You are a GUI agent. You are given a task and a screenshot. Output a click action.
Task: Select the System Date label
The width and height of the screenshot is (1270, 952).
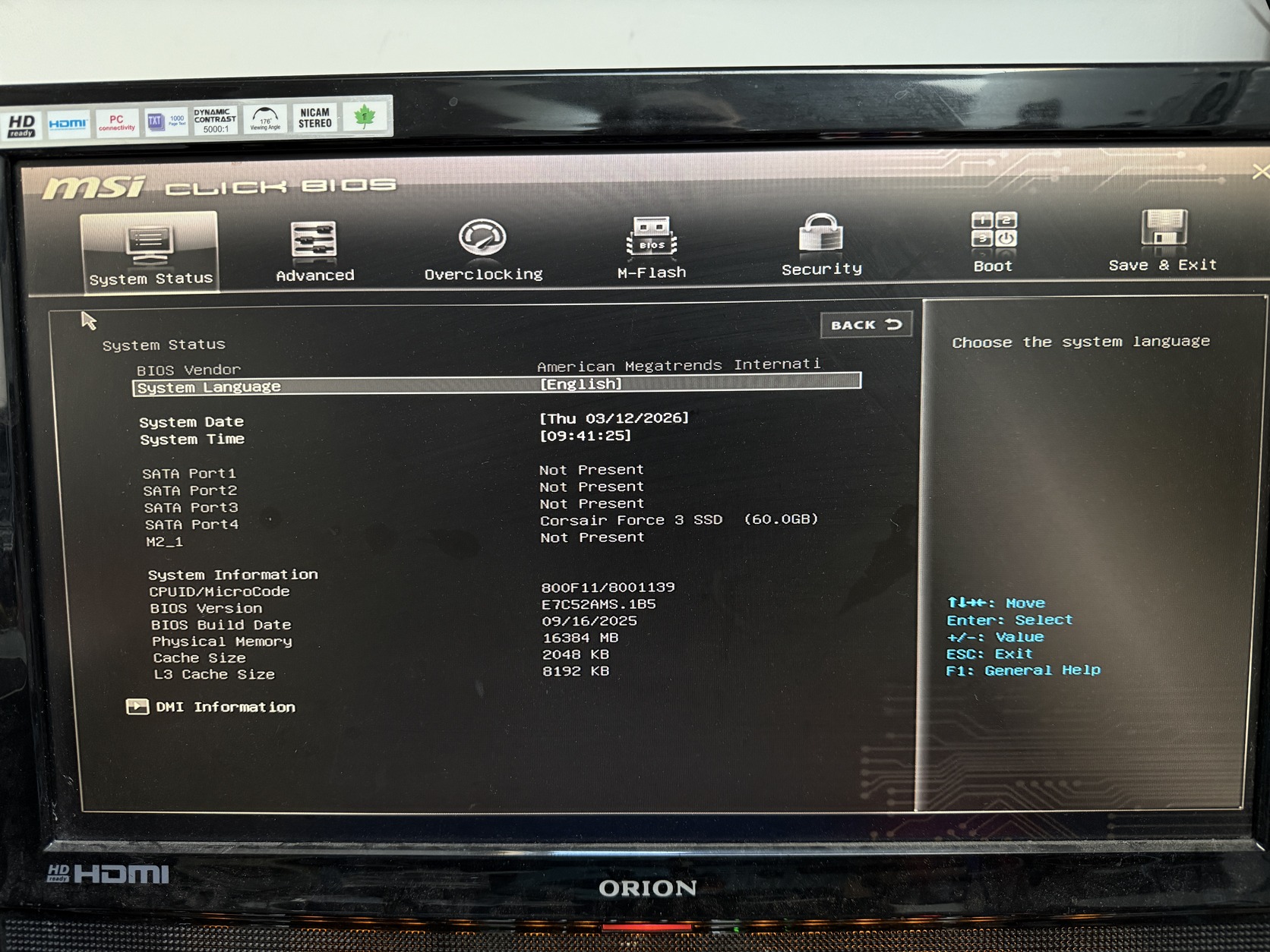pos(191,422)
